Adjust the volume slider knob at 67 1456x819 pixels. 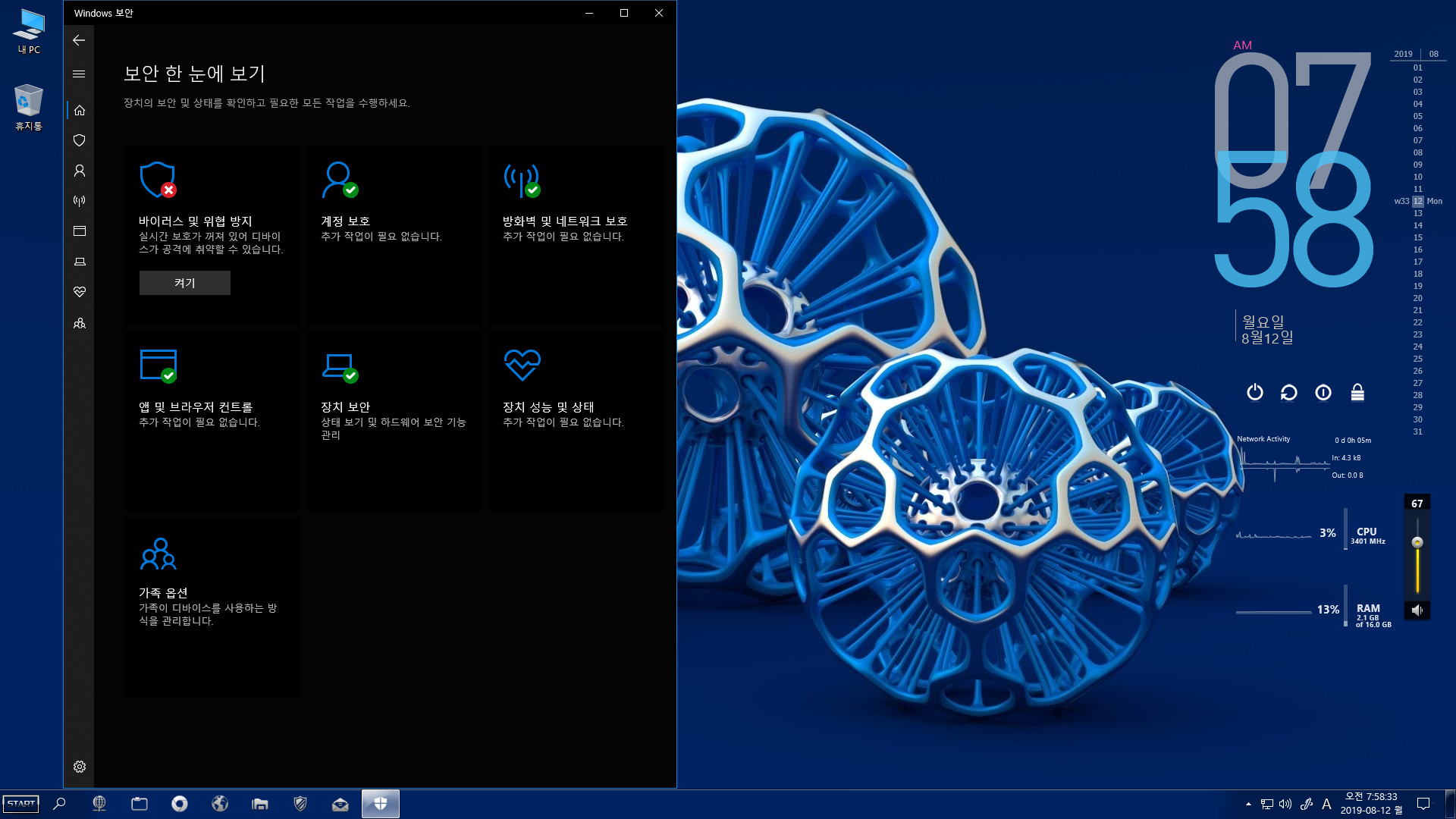(1417, 542)
